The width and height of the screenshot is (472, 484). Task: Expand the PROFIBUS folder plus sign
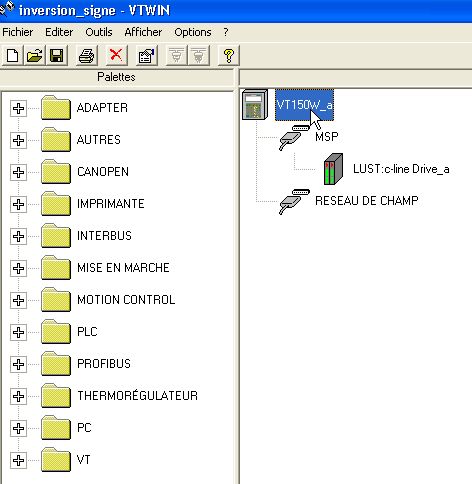pyautogui.click(x=18, y=364)
